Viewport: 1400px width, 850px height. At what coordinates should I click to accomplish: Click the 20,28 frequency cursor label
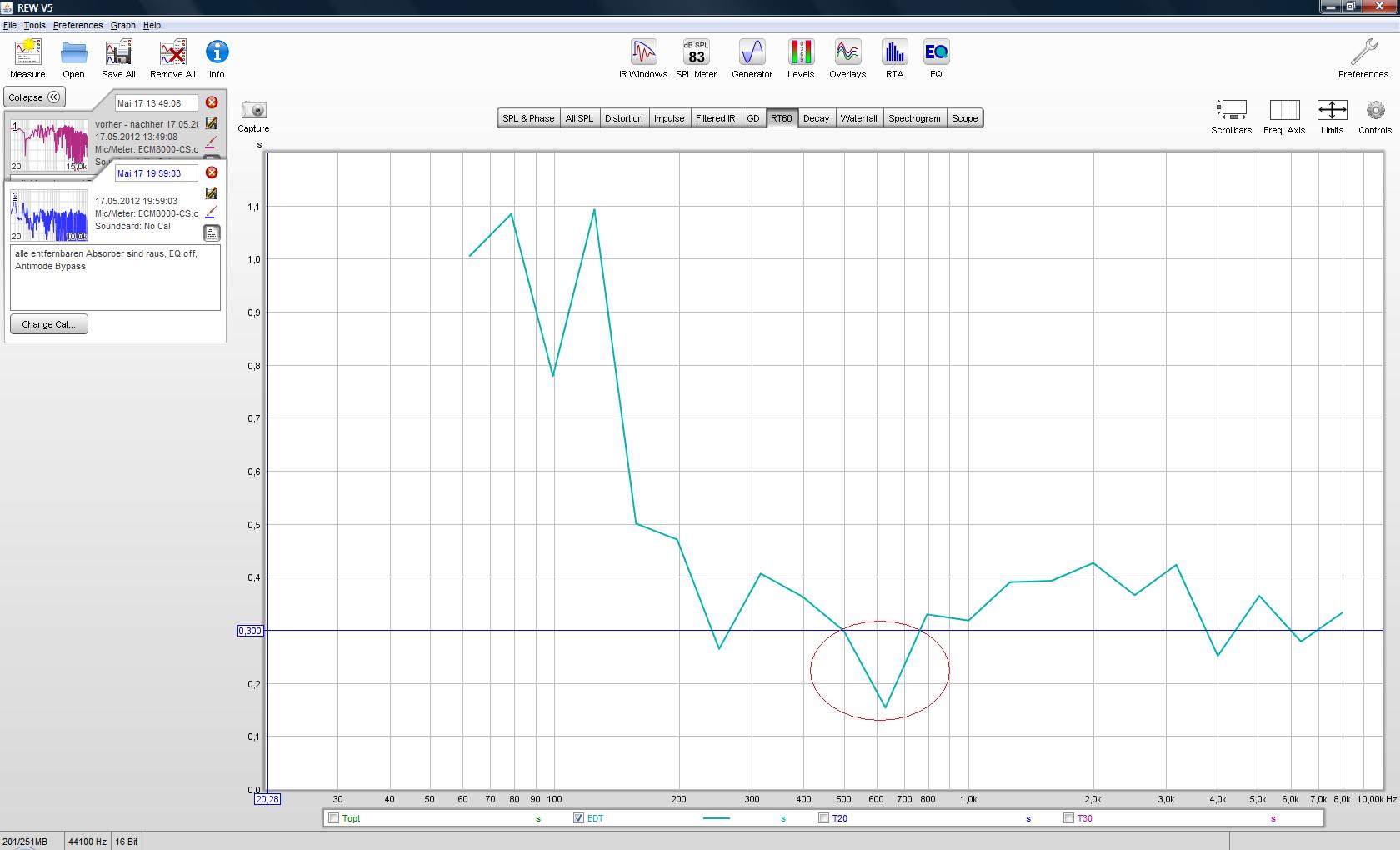(x=267, y=799)
